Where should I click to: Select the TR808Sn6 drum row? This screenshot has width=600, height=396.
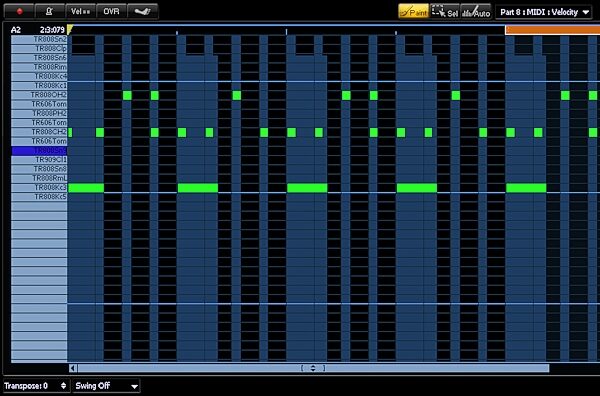[39, 58]
